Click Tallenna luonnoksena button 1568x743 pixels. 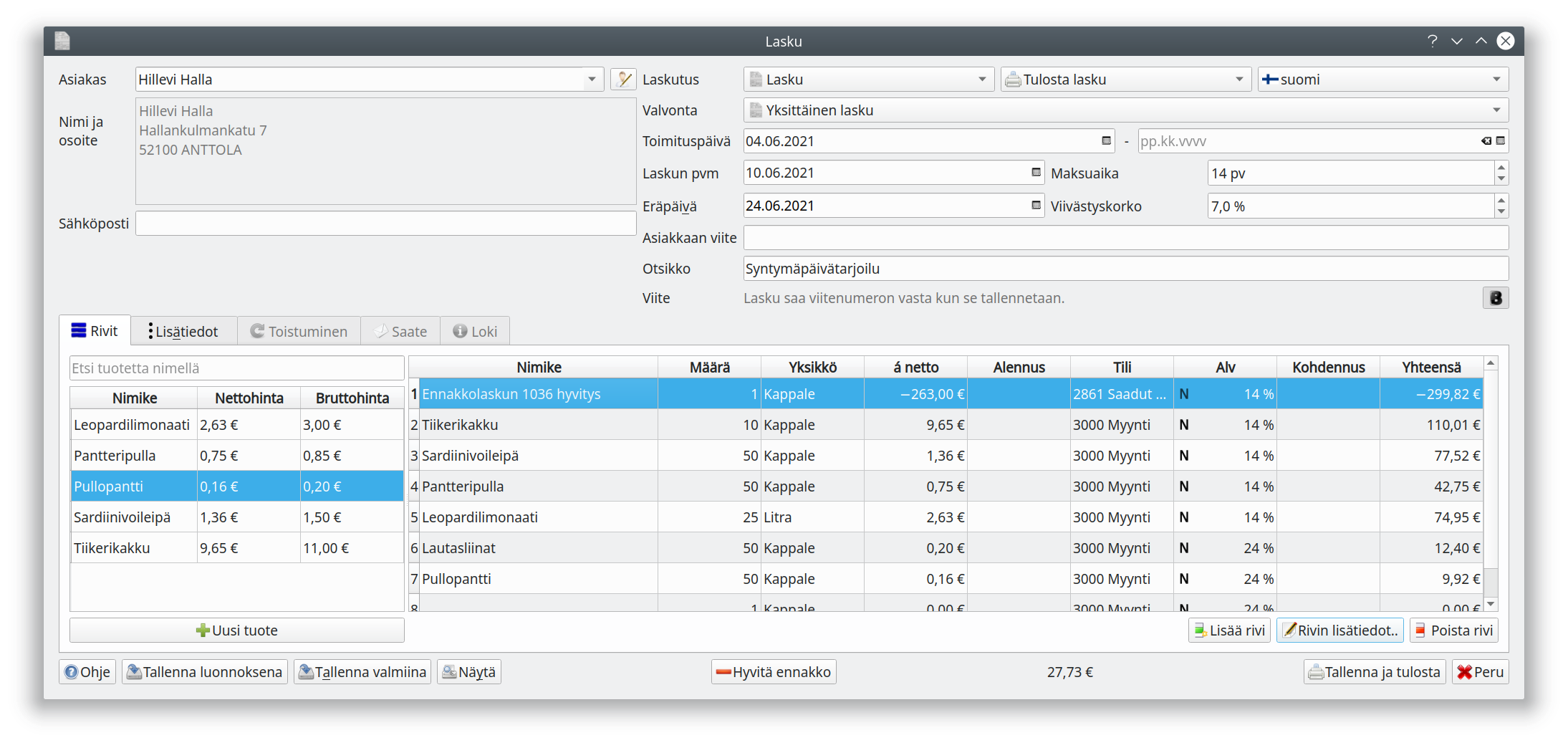(205, 672)
